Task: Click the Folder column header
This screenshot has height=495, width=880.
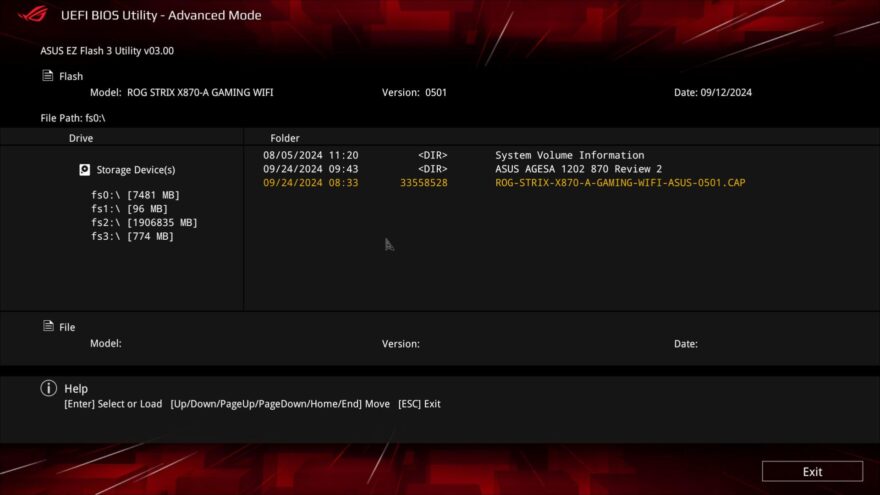Action: tap(285, 138)
